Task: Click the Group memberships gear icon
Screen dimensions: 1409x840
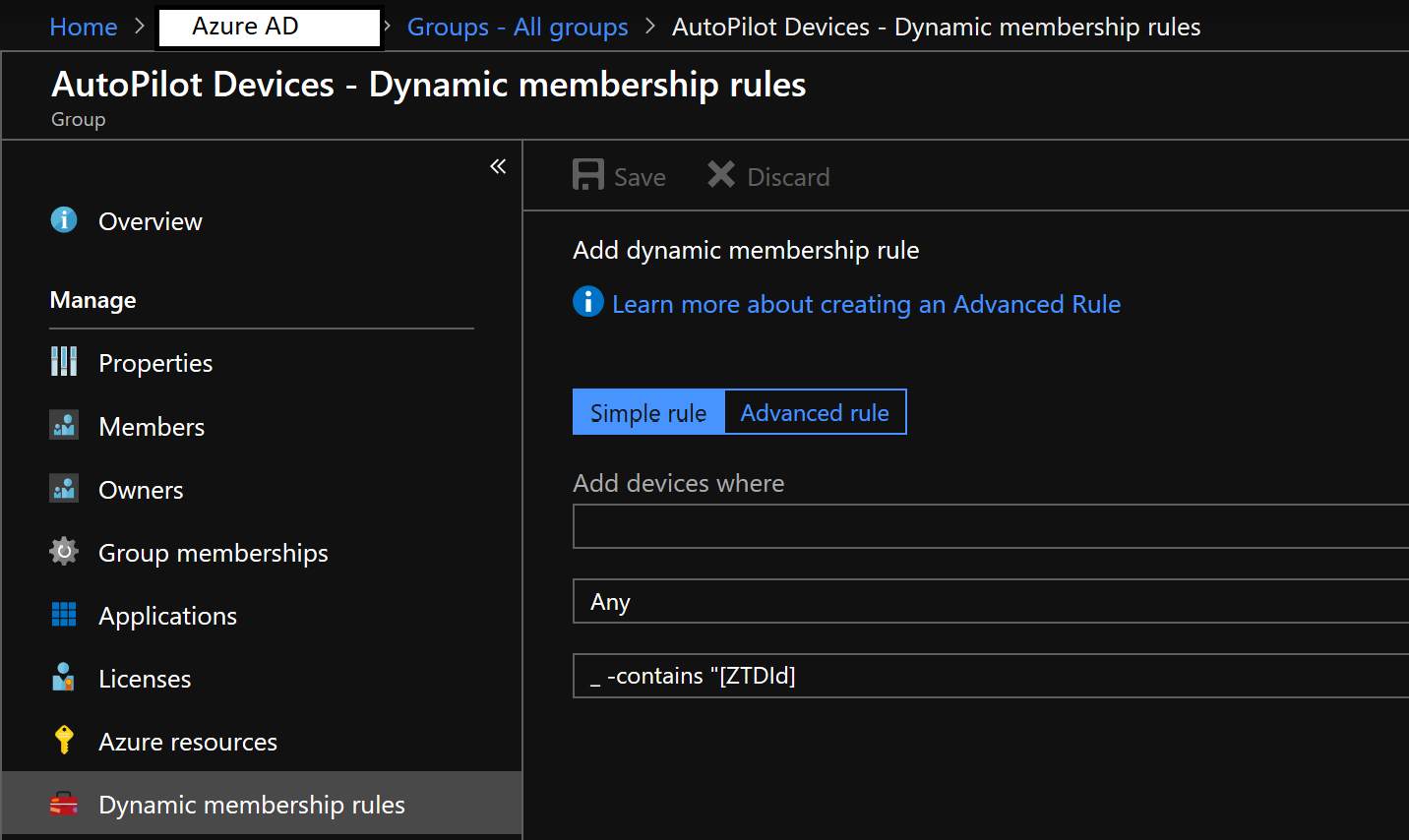Action: (64, 551)
